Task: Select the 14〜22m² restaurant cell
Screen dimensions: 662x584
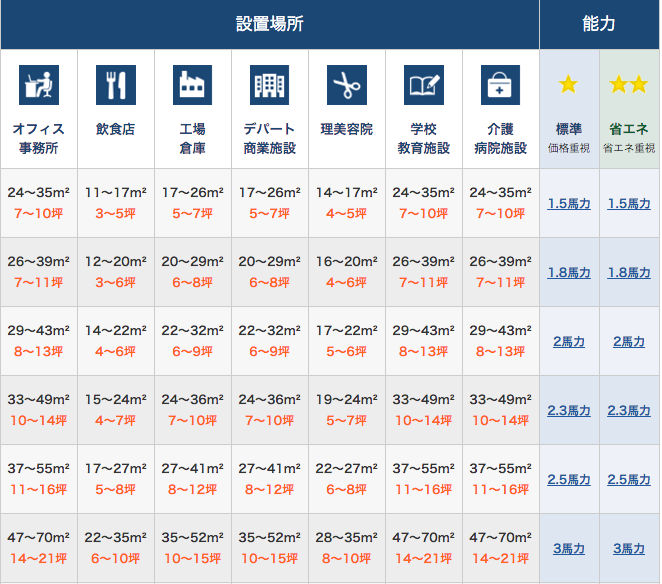Action: point(116,341)
